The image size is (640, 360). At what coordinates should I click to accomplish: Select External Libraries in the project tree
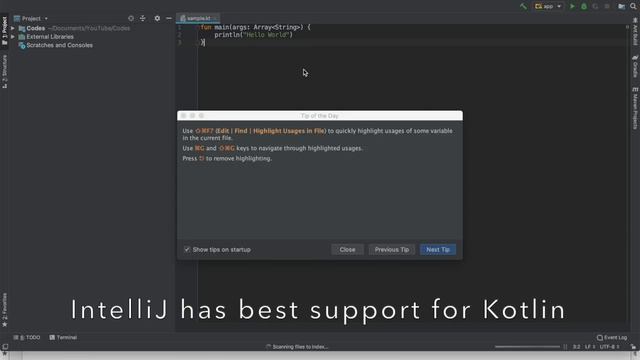click(50, 37)
